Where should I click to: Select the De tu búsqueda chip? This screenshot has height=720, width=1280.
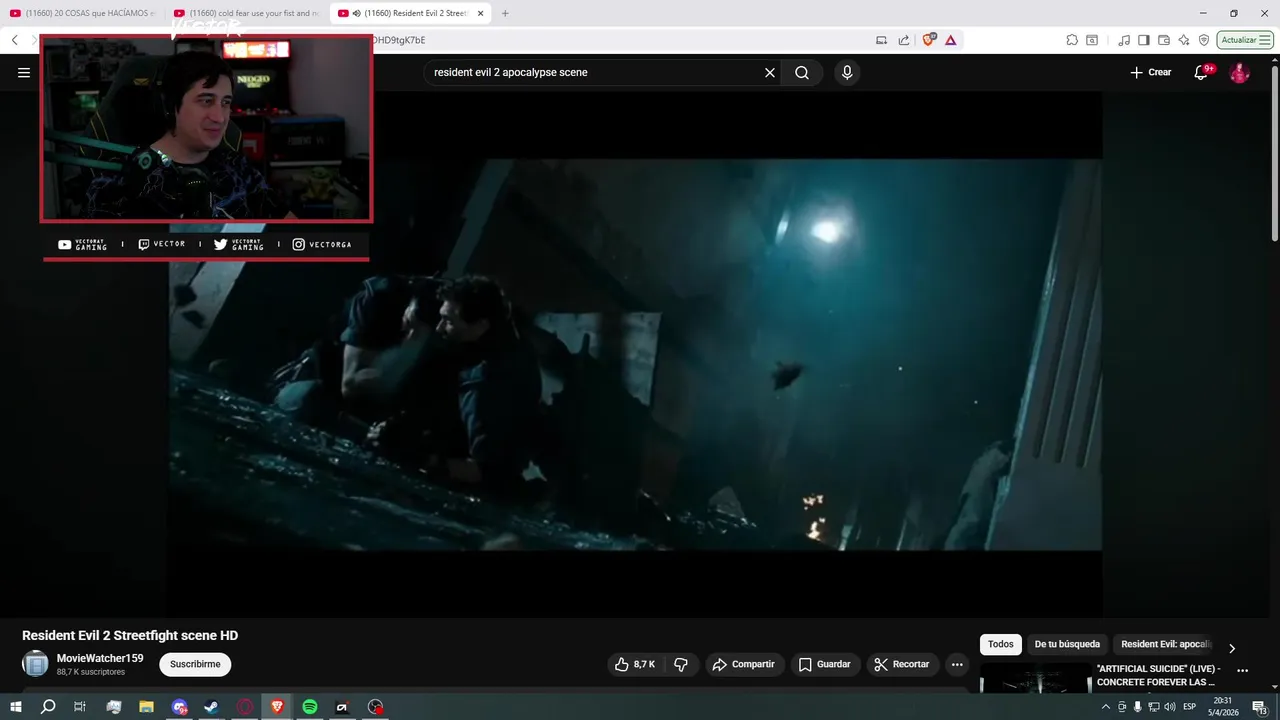point(1067,645)
